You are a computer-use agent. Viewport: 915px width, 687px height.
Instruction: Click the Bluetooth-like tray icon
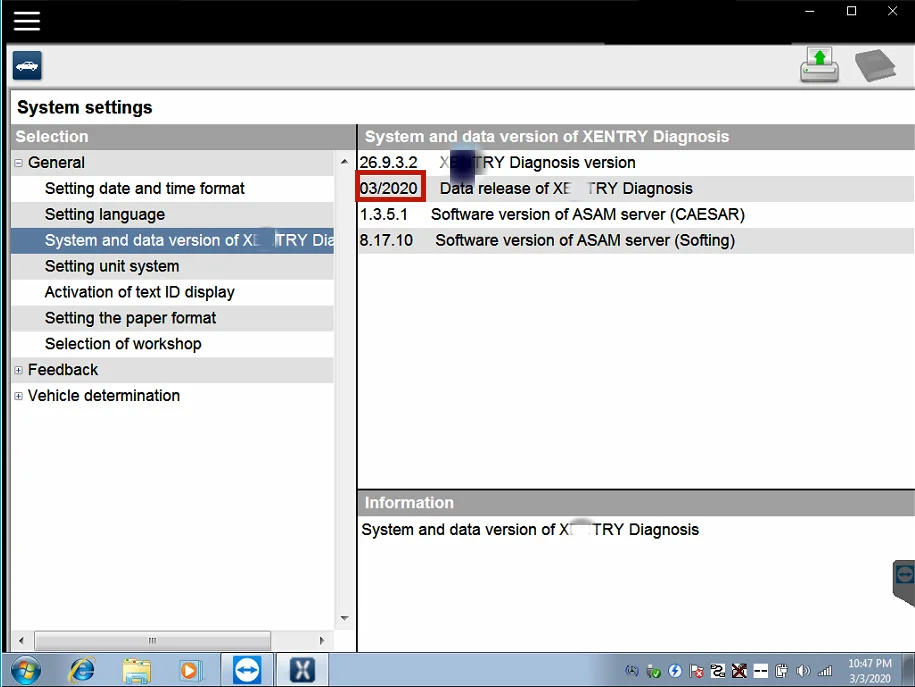click(x=632, y=671)
